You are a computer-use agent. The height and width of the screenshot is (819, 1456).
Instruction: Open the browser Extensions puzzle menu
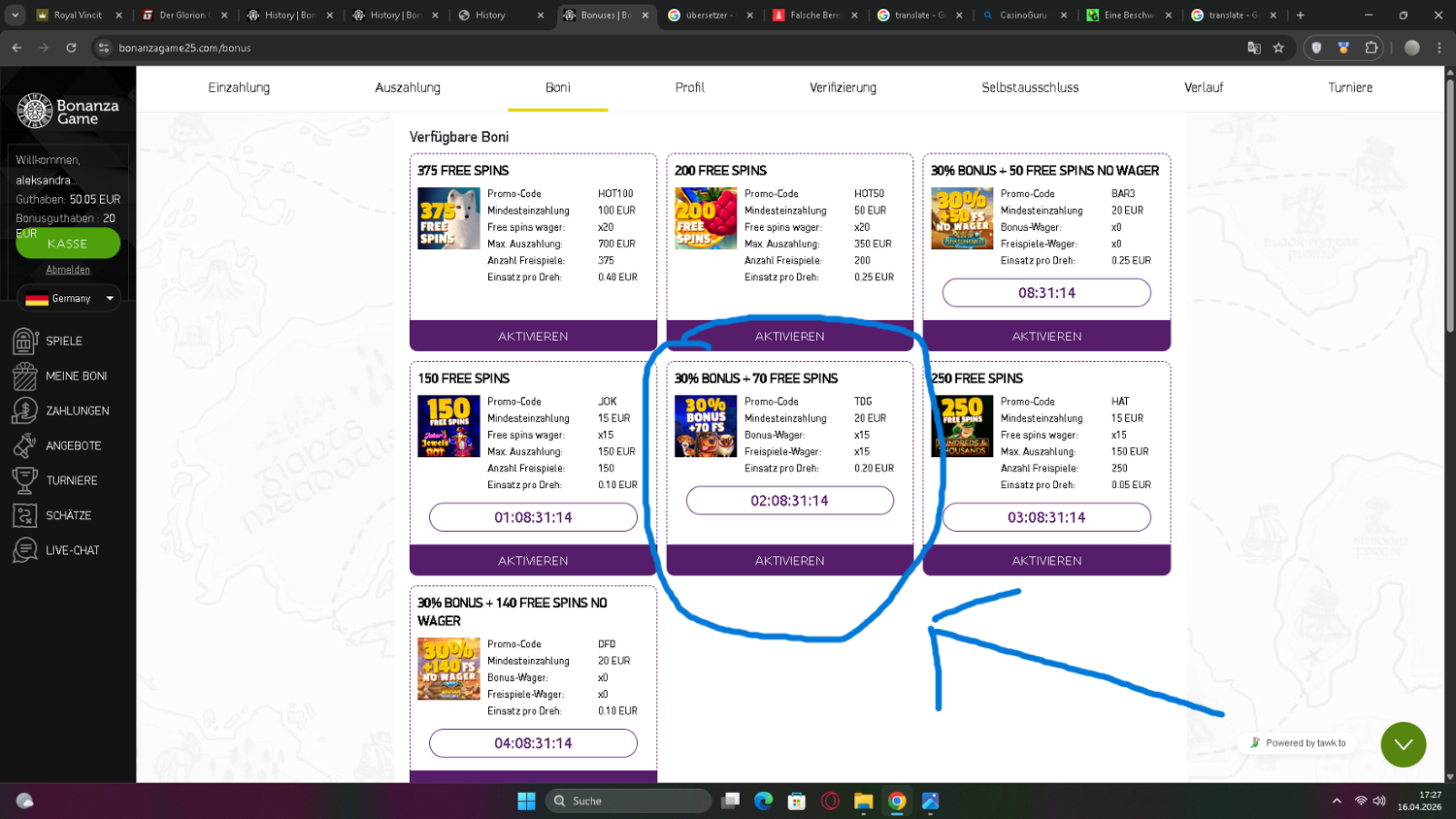pyautogui.click(x=1372, y=48)
